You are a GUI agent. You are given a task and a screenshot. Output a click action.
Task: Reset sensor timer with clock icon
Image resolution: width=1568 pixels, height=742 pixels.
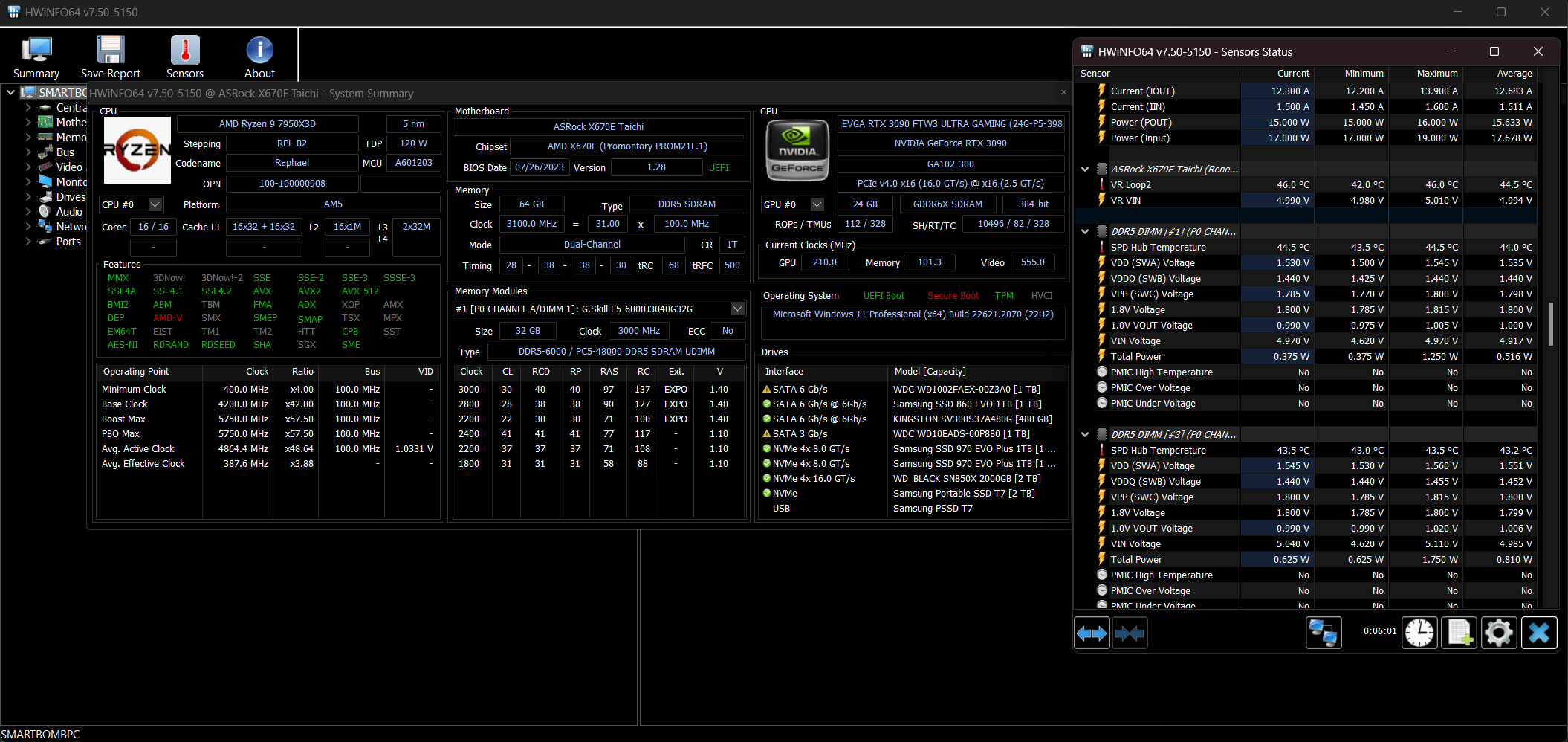pos(1419,633)
